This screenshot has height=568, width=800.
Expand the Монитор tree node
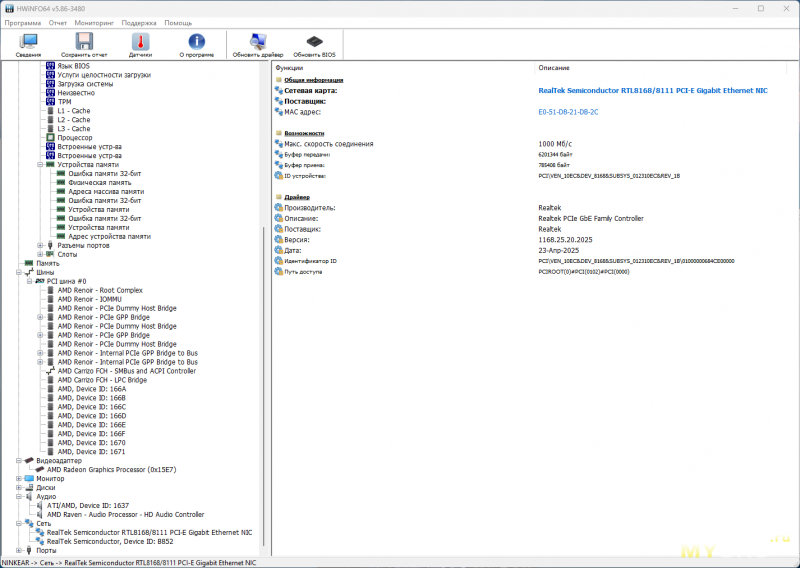19,479
